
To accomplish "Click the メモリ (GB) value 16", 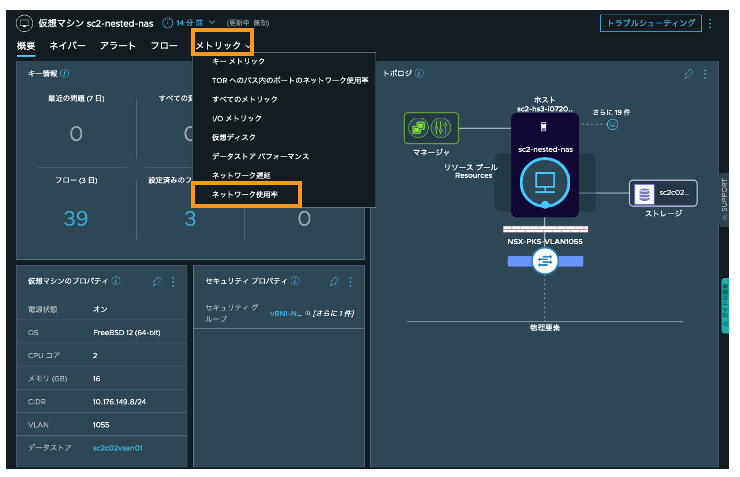I will (x=96, y=378).
